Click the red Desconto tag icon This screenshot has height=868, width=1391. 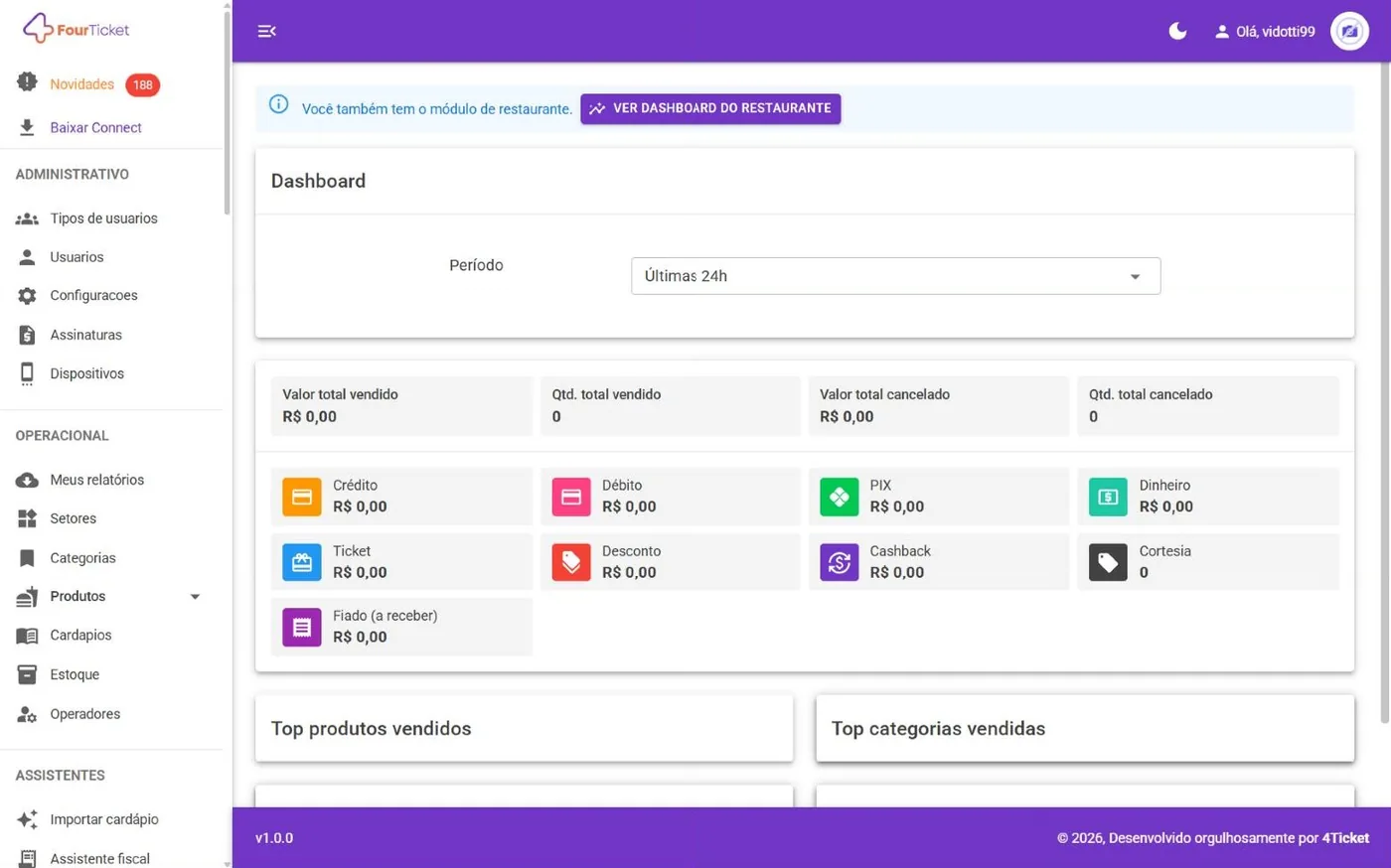pos(571,562)
